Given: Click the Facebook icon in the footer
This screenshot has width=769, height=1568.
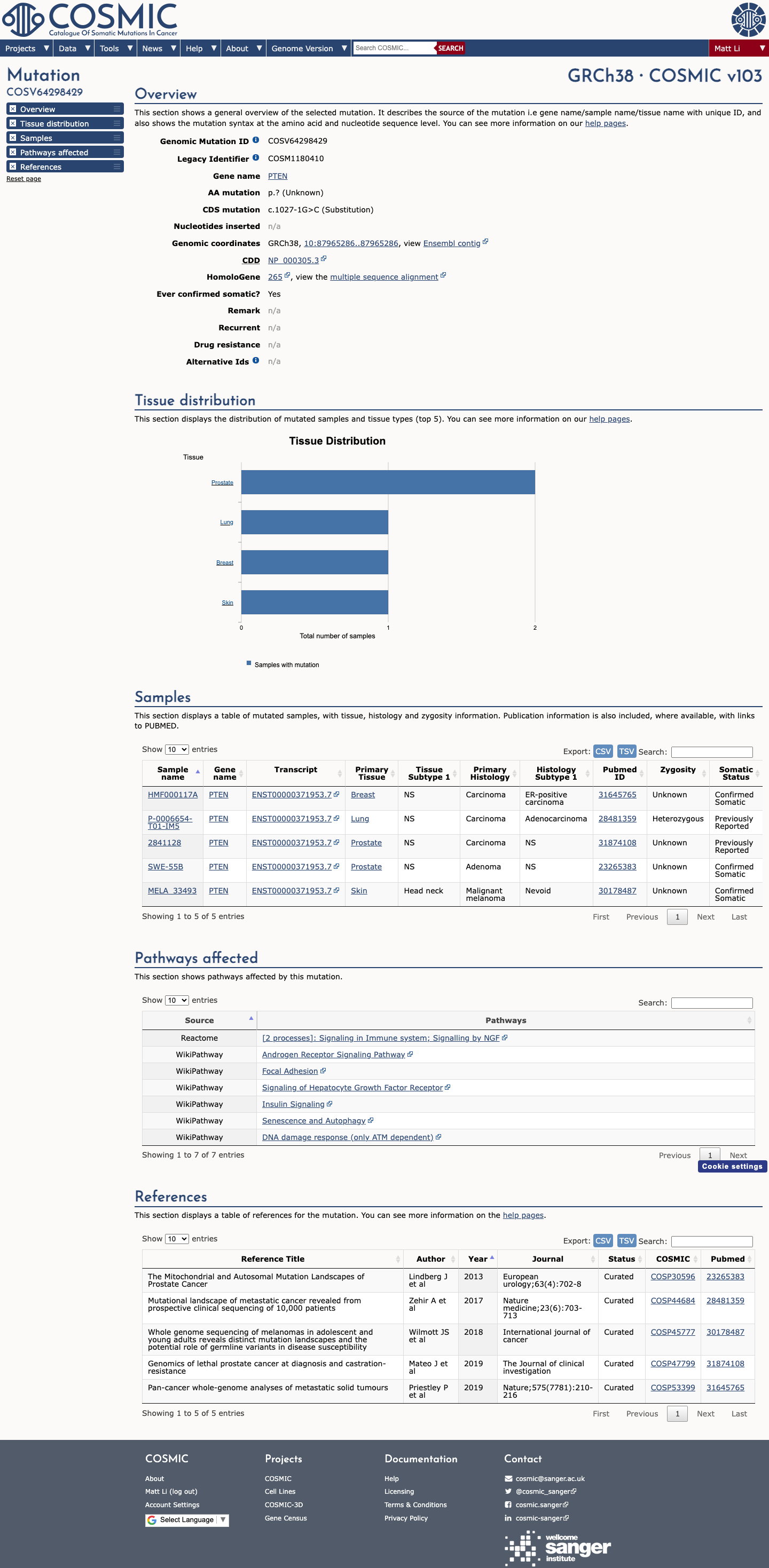Looking at the screenshot, I should click(x=508, y=1504).
